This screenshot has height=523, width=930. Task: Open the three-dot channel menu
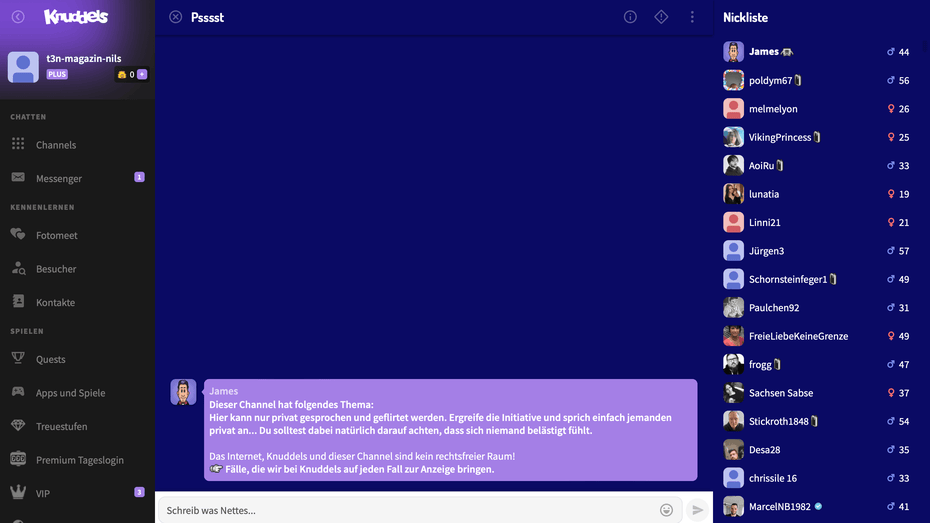pos(692,17)
